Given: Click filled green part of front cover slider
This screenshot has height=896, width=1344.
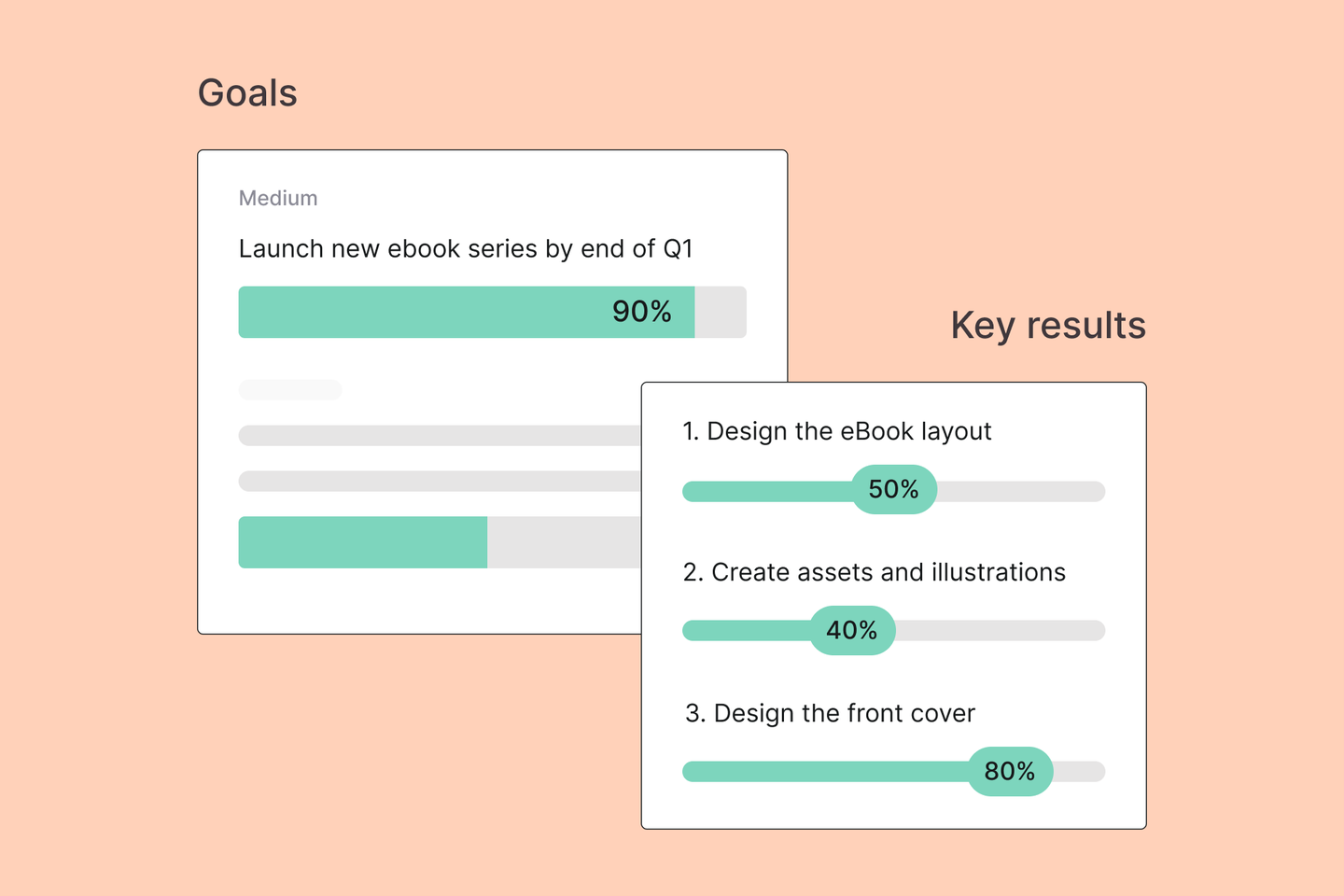Looking at the screenshot, I should coord(825,772).
